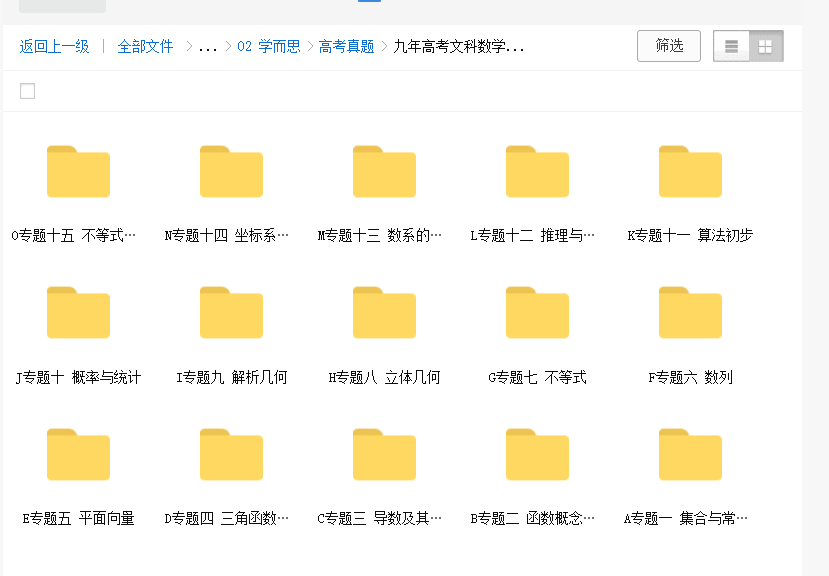Click the O专题十五 不等式 folder name
The width and height of the screenshot is (829, 576).
[73, 235]
